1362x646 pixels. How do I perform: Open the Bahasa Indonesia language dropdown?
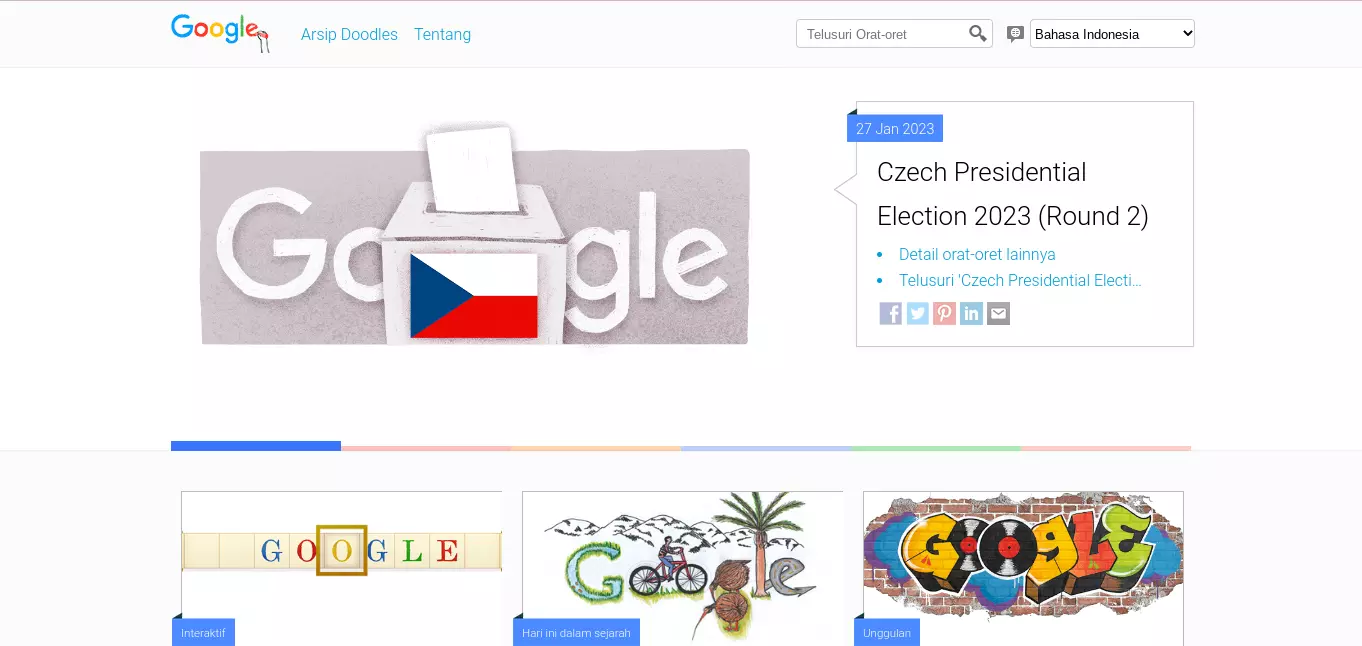click(1112, 34)
